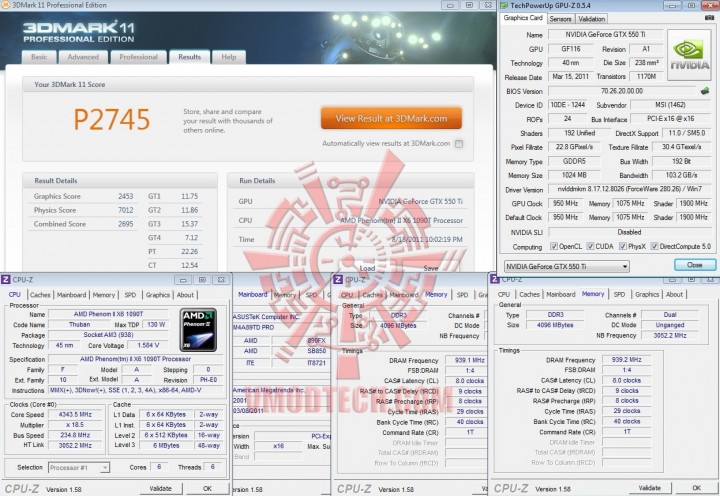Toggle the CUDA checkbox in GPU-Z
Image resolution: width=720 pixels, height=496 pixels.
[x=591, y=247]
